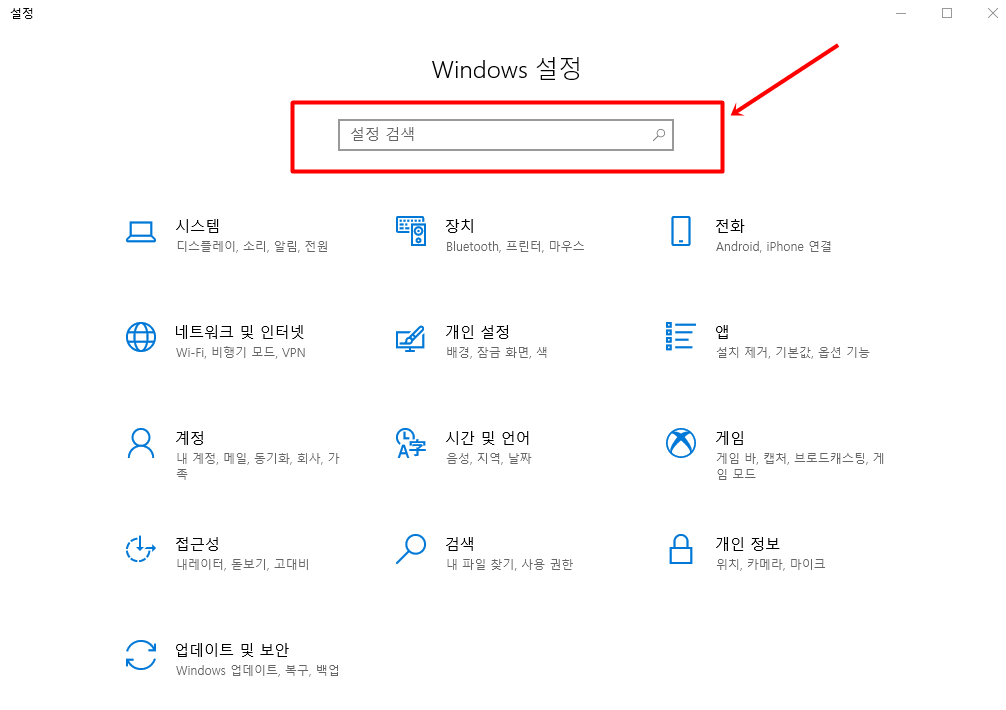Click text Windows 업데이트, 복구, 백업
This screenshot has height=710, width=1006.
pos(257,670)
